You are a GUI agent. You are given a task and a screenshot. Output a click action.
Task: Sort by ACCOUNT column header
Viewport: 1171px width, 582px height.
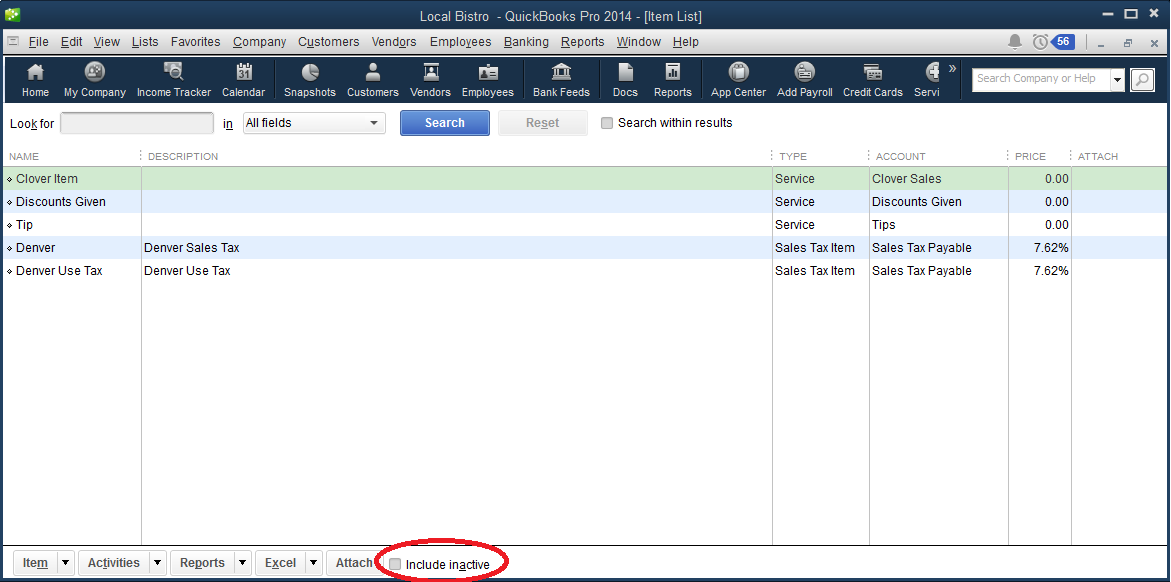tap(901, 157)
